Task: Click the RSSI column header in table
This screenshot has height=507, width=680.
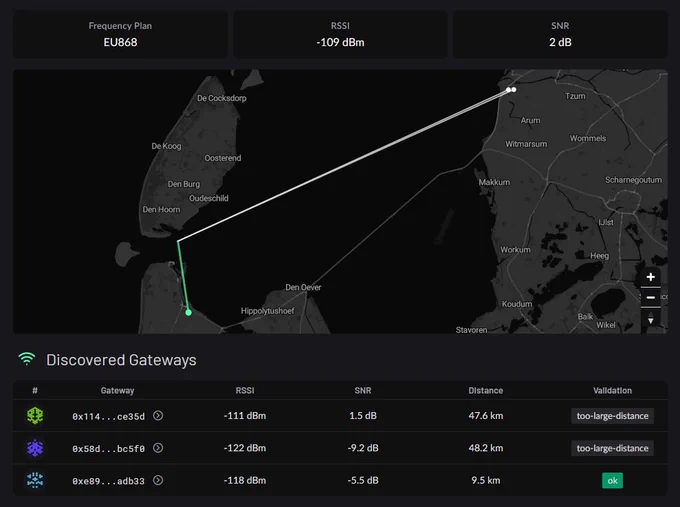Action: tap(245, 390)
